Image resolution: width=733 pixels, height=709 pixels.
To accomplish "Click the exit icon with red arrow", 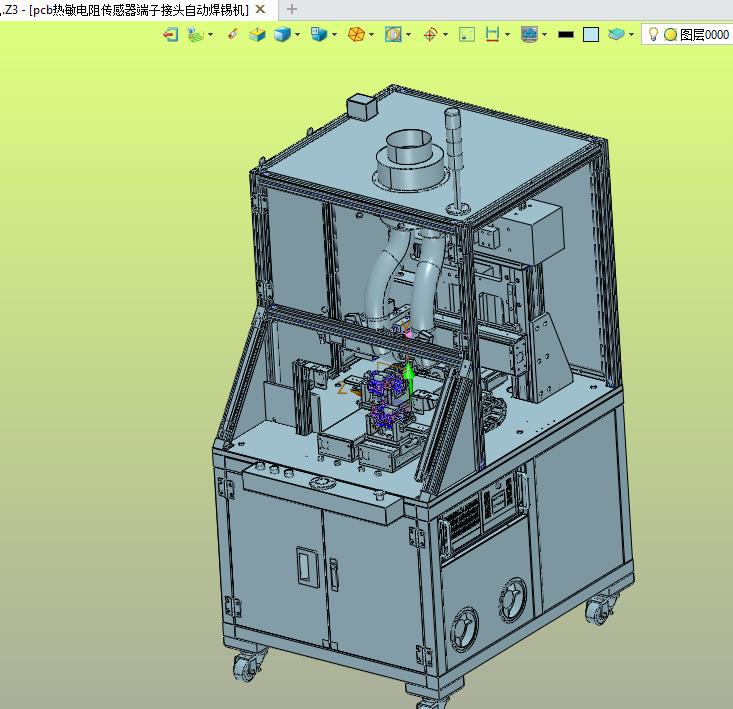I will [171, 35].
